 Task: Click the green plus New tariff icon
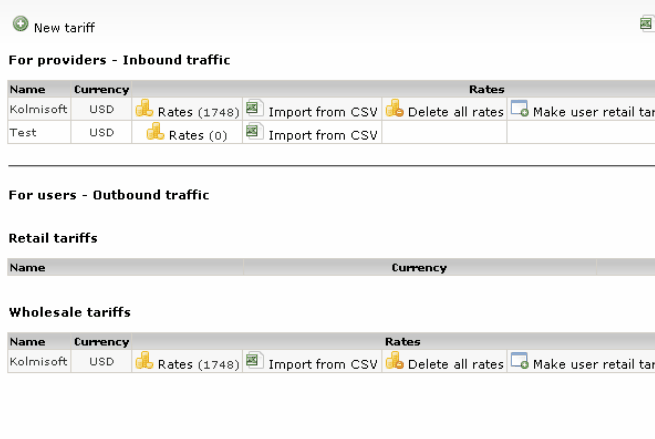pos(20,26)
